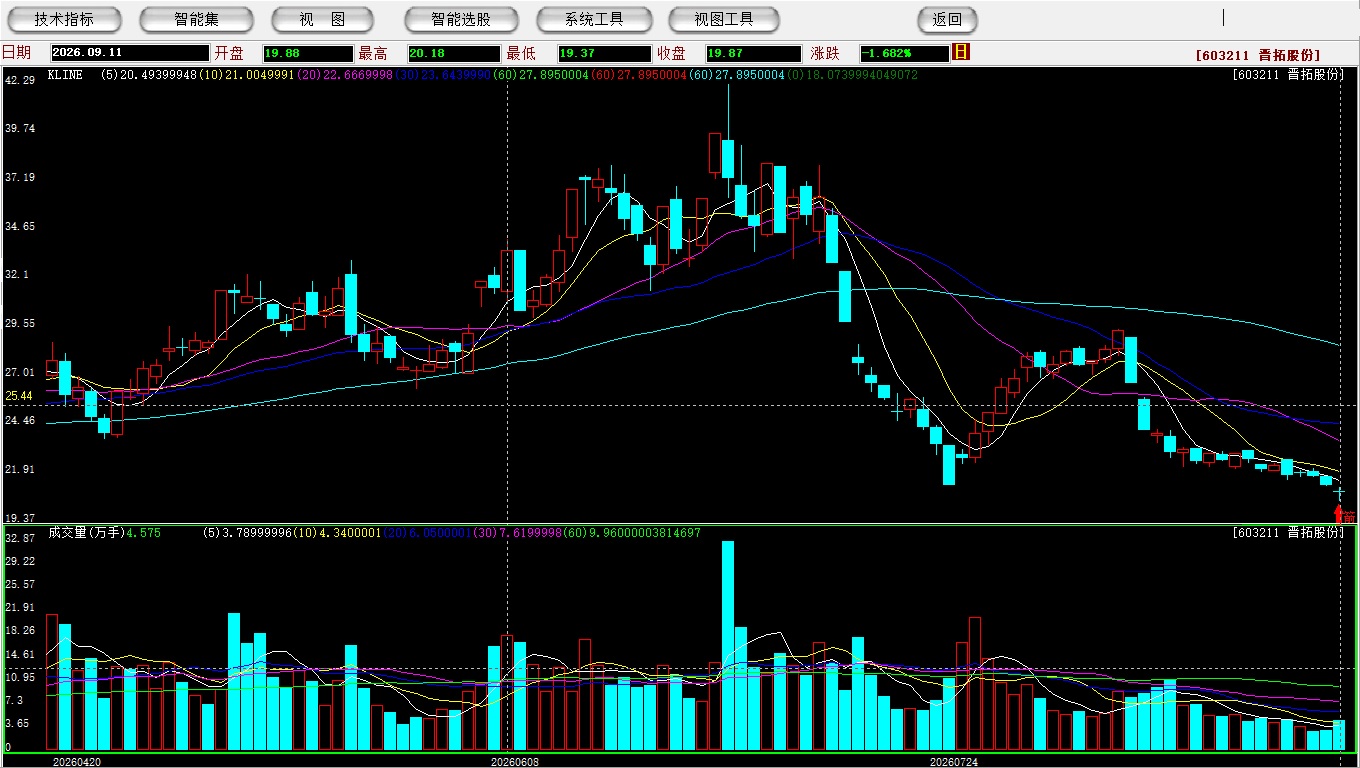
Task: Click the magenta MA20 label (20)22.6669998
Action: [x=345, y=75]
